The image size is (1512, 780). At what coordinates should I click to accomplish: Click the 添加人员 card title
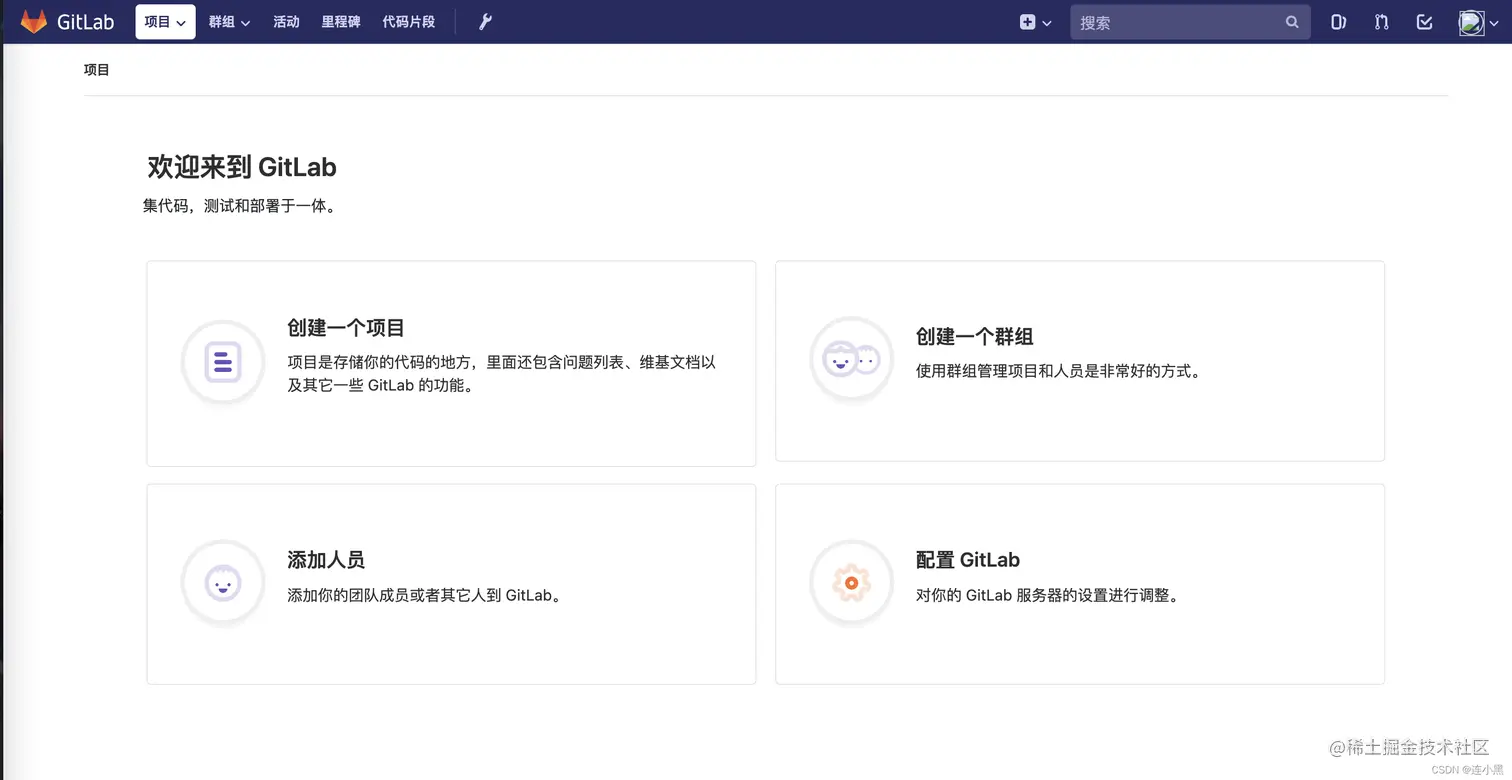326,560
